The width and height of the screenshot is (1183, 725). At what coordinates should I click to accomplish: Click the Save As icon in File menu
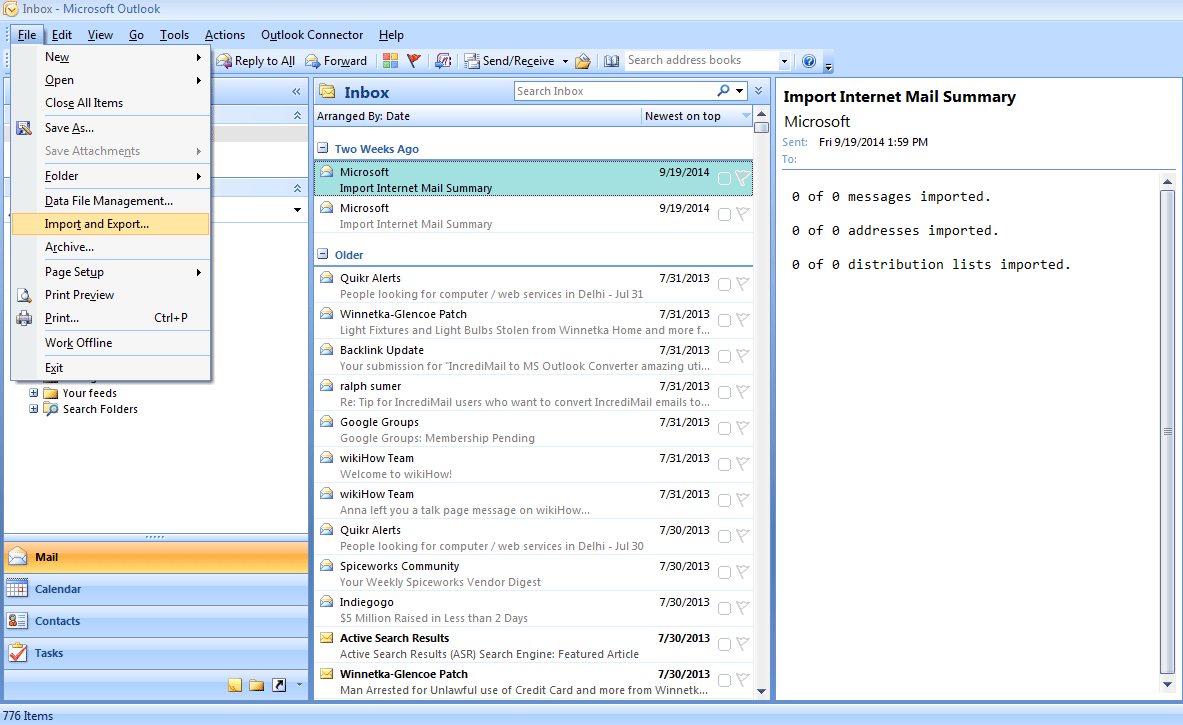(24, 127)
